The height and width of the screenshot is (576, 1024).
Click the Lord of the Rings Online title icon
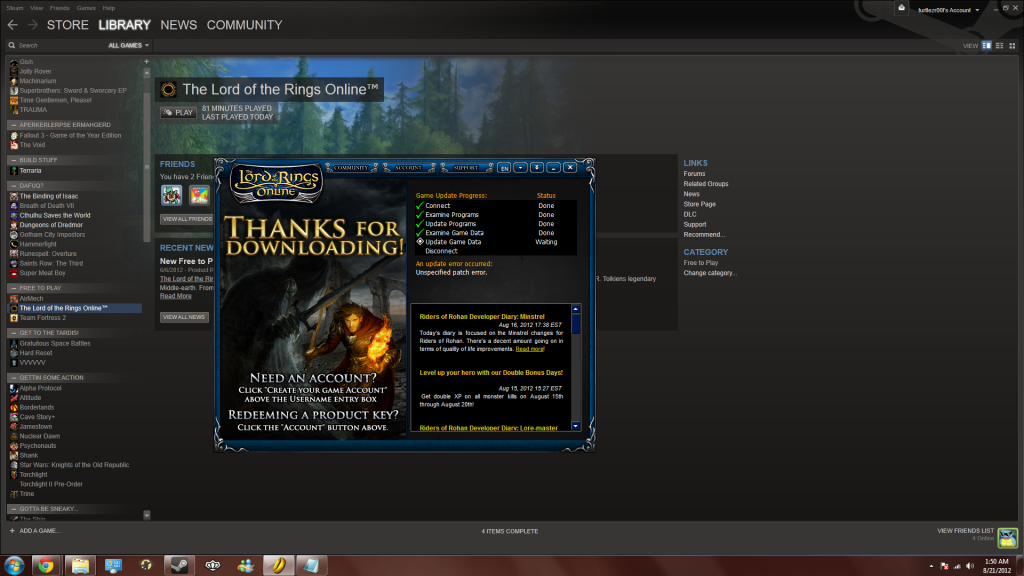(168, 89)
